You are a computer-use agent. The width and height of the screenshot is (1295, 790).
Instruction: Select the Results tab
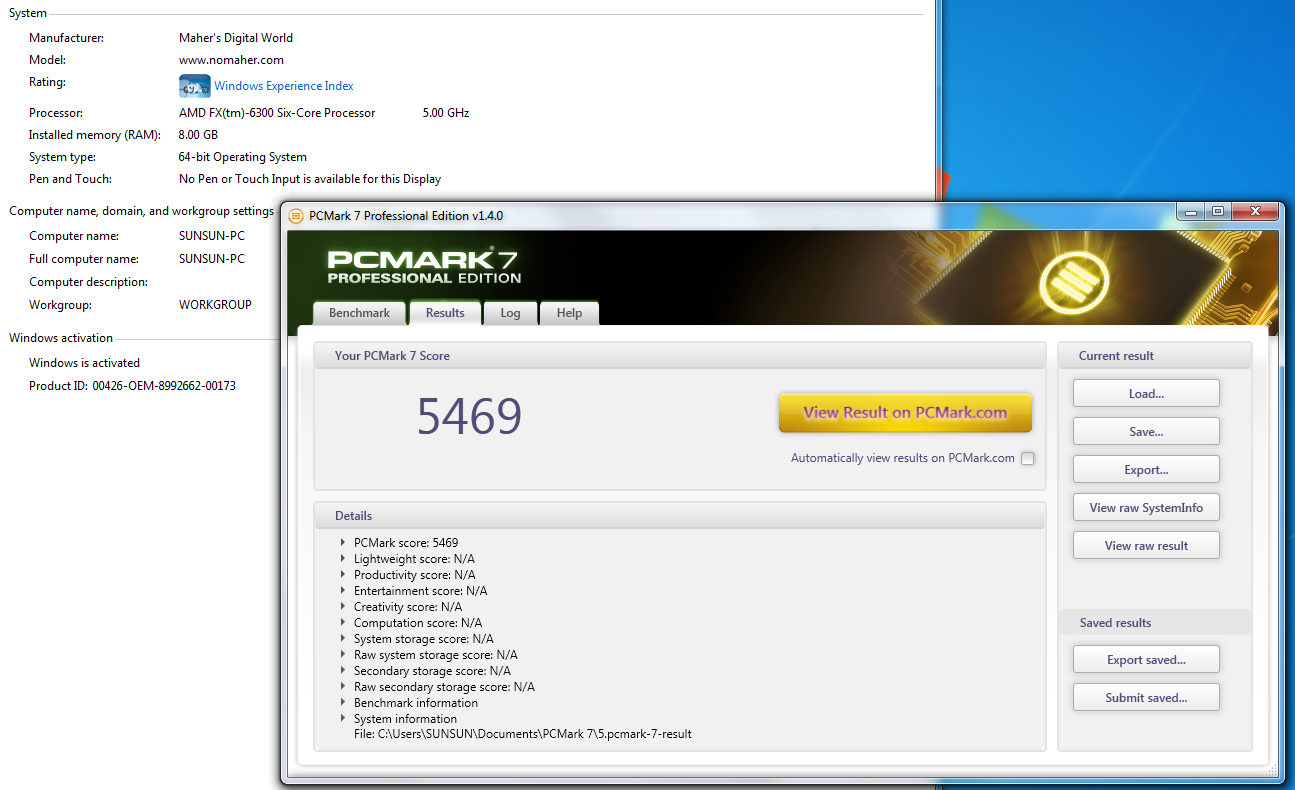tap(445, 313)
